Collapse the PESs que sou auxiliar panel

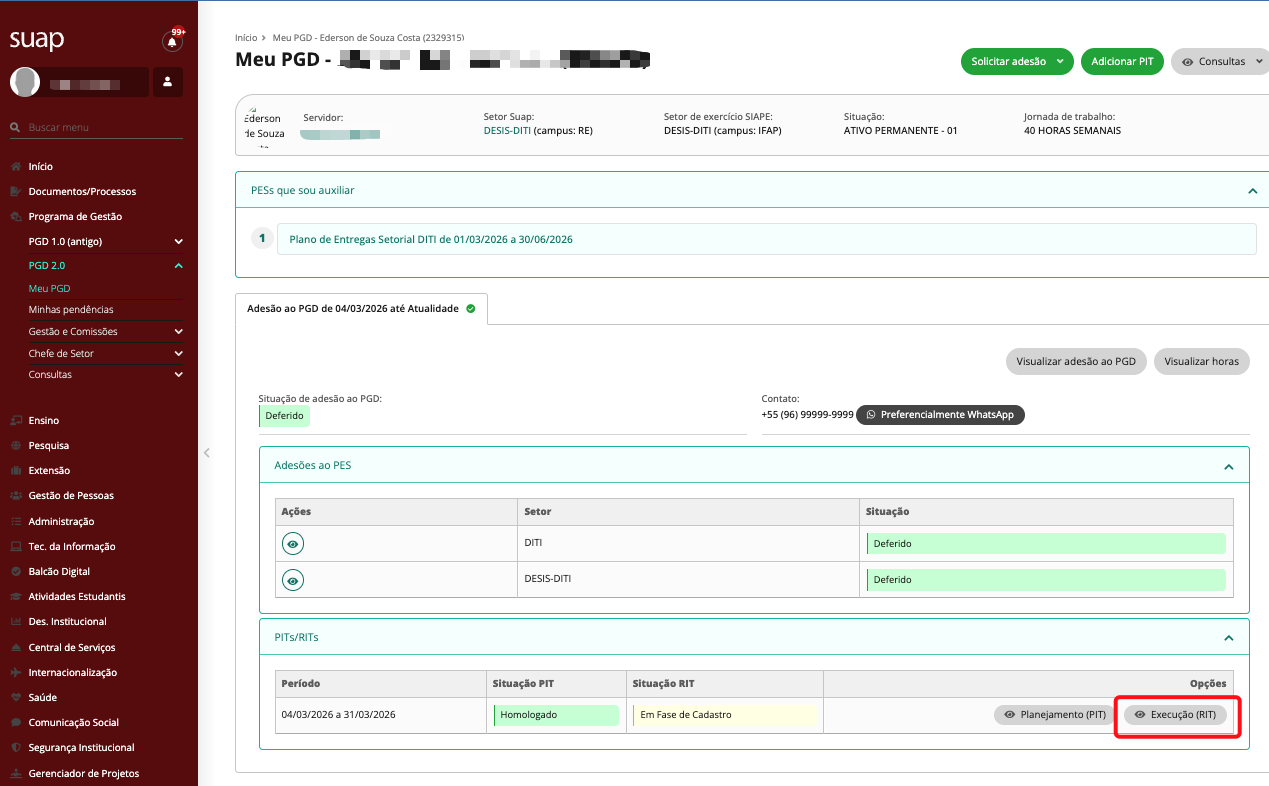(1252, 190)
